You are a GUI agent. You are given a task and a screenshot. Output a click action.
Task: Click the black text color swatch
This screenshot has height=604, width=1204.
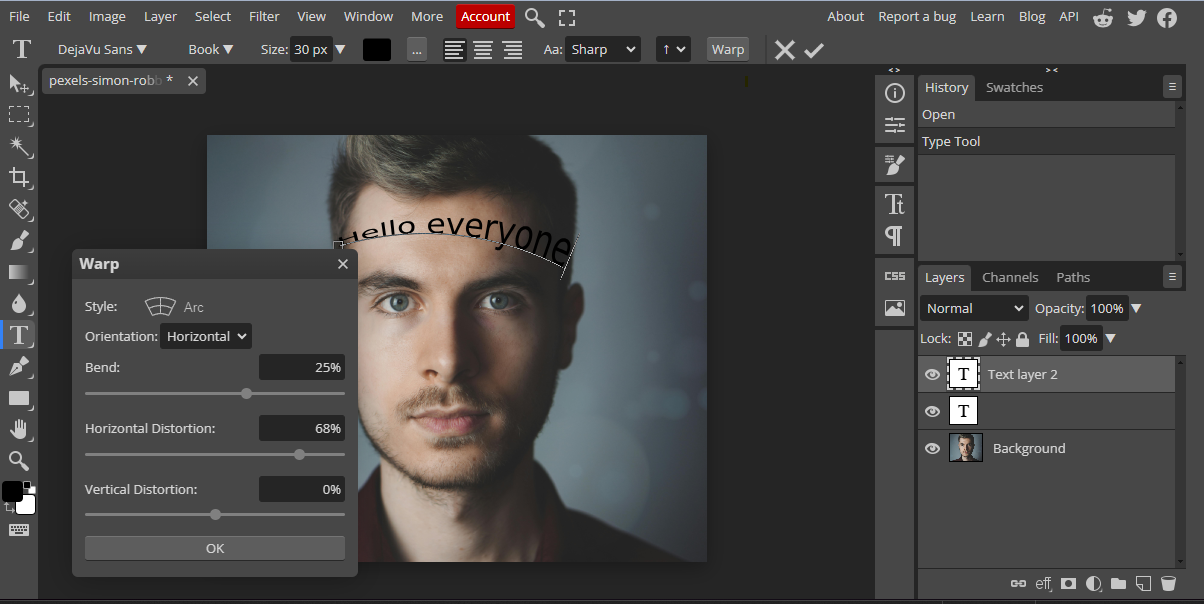[377, 50]
